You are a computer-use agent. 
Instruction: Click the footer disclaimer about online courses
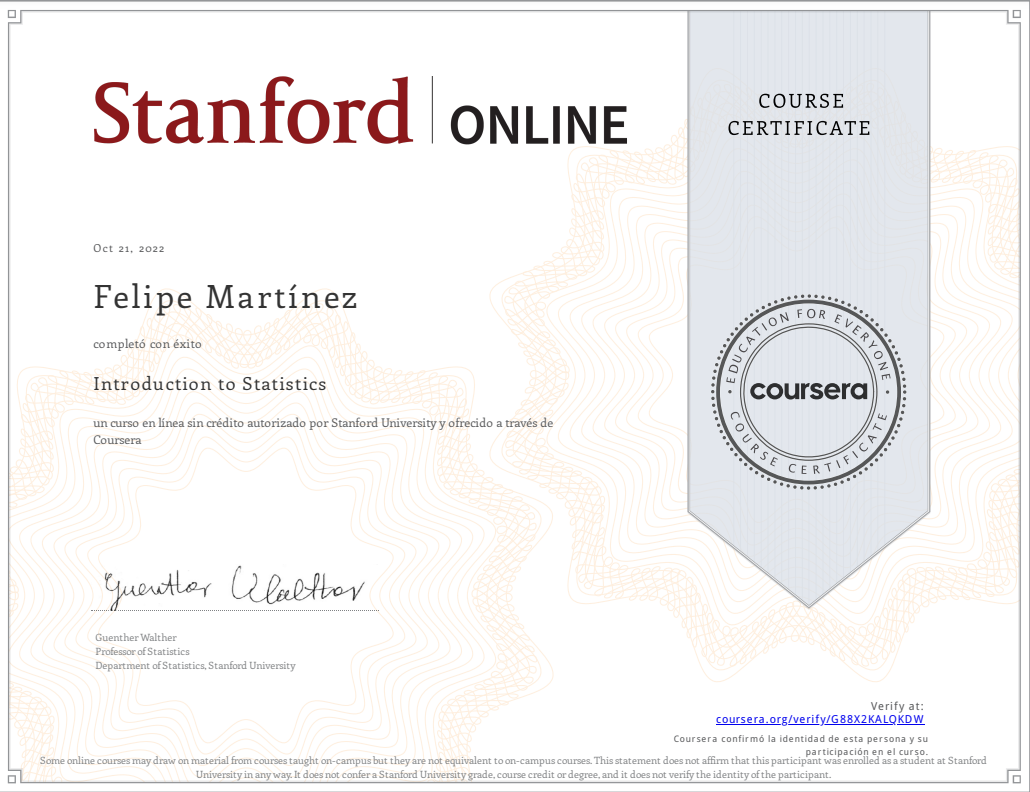coord(512,768)
